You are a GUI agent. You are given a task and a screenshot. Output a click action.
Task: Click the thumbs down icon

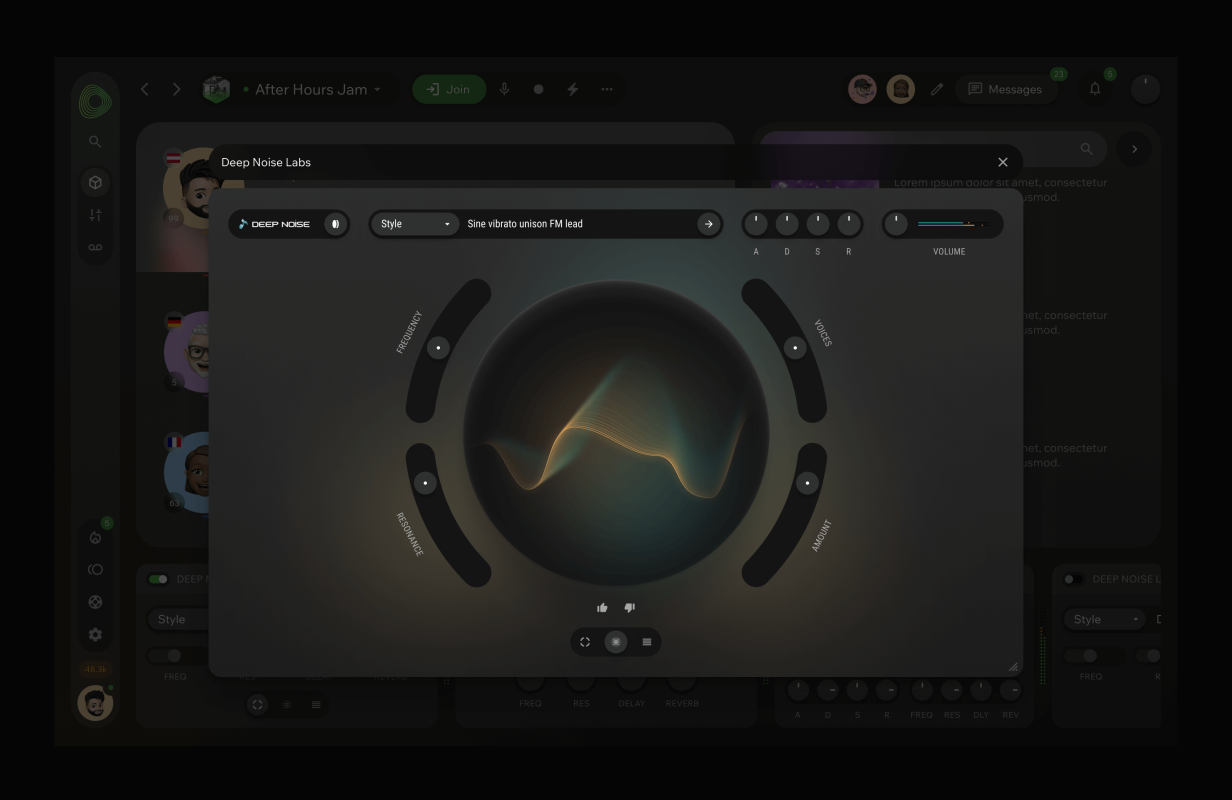630,607
